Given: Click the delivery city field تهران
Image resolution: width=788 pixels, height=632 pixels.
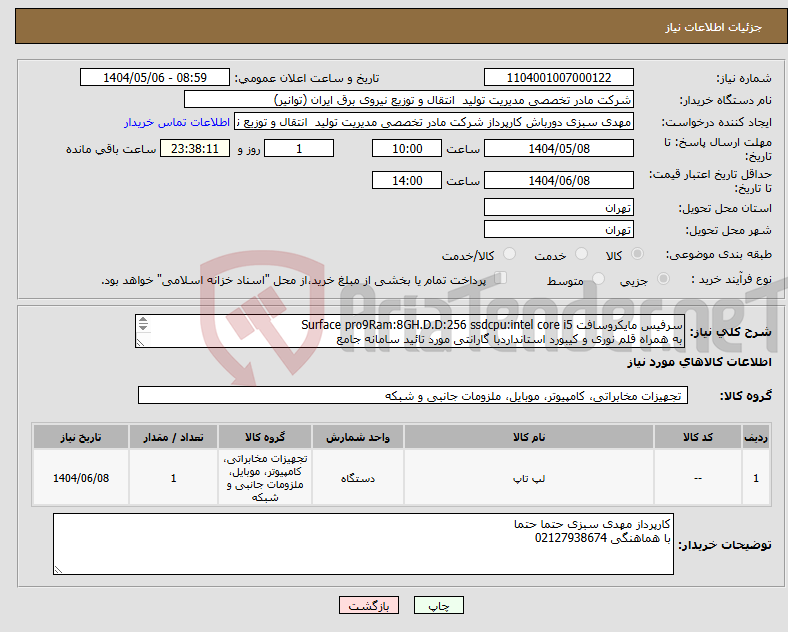Looking at the screenshot, I should pos(559,230).
